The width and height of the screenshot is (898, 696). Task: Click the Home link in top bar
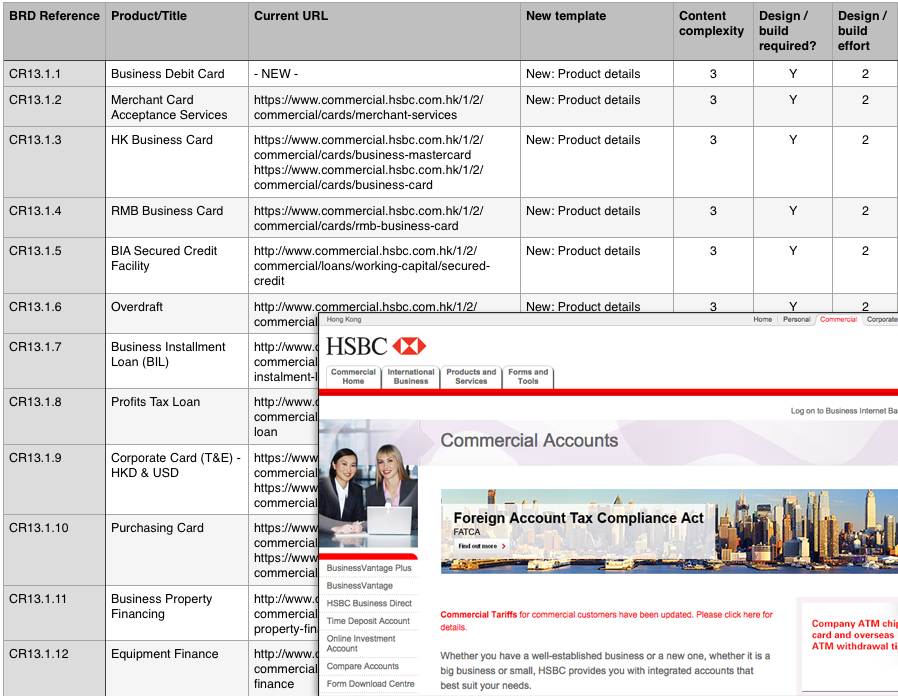[x=762, y=319]
